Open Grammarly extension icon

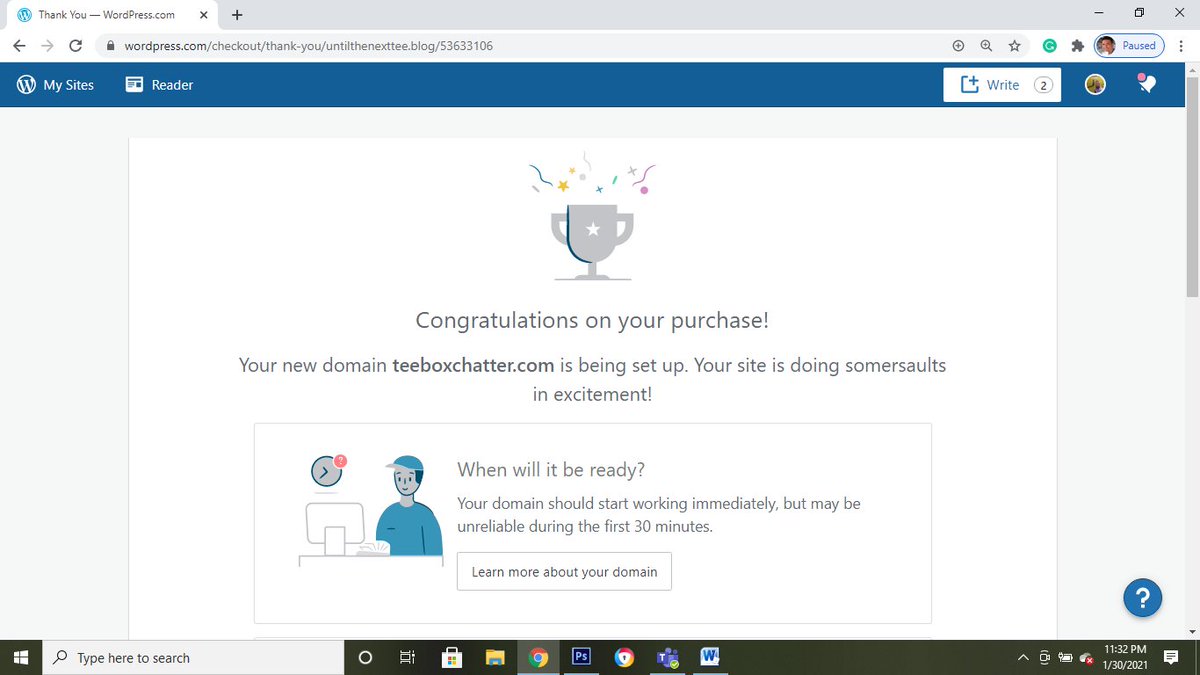click(x=1050, y=46)
